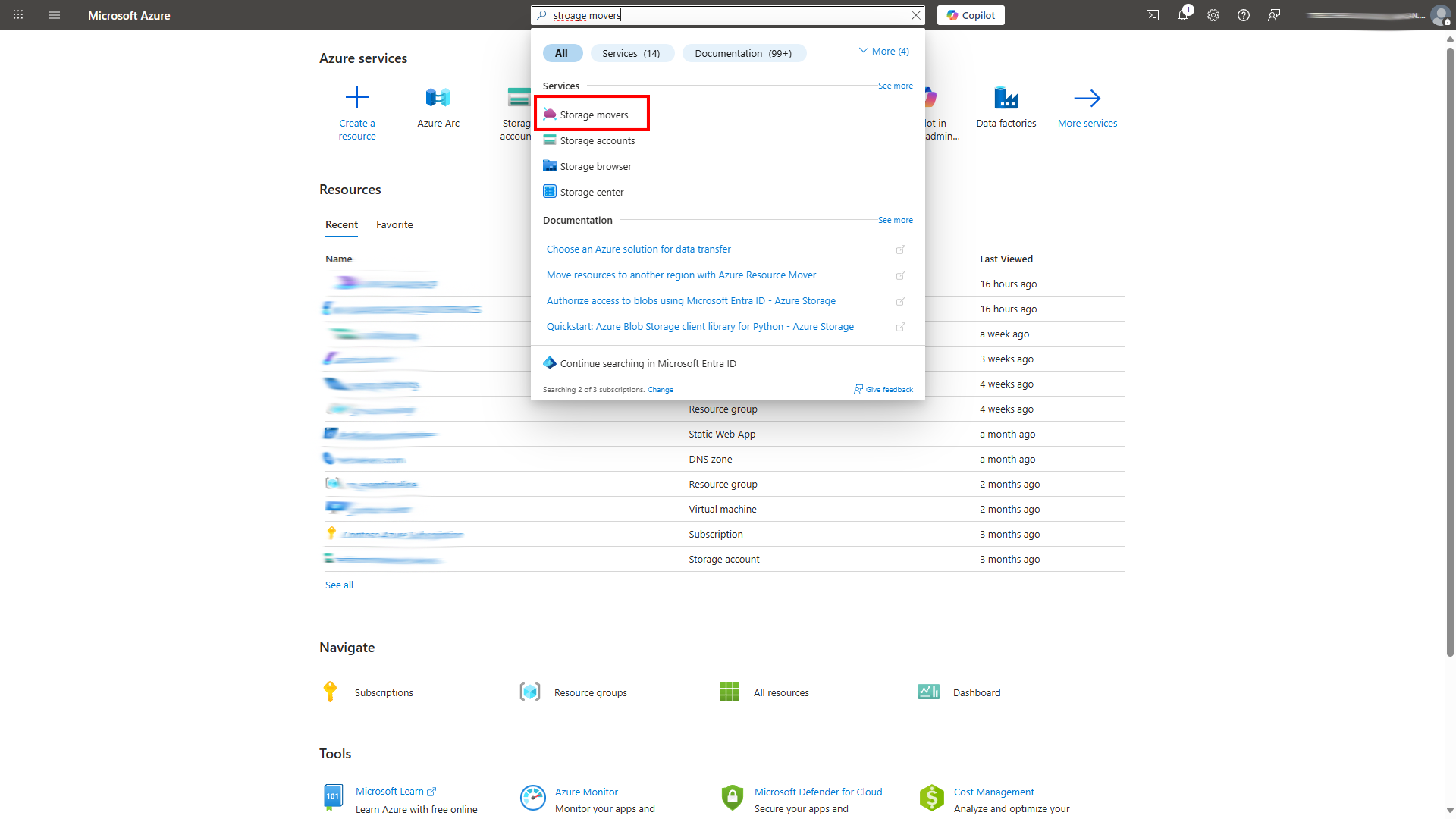Open the Copilot button

pyautogui.click(x=971, y=15)
